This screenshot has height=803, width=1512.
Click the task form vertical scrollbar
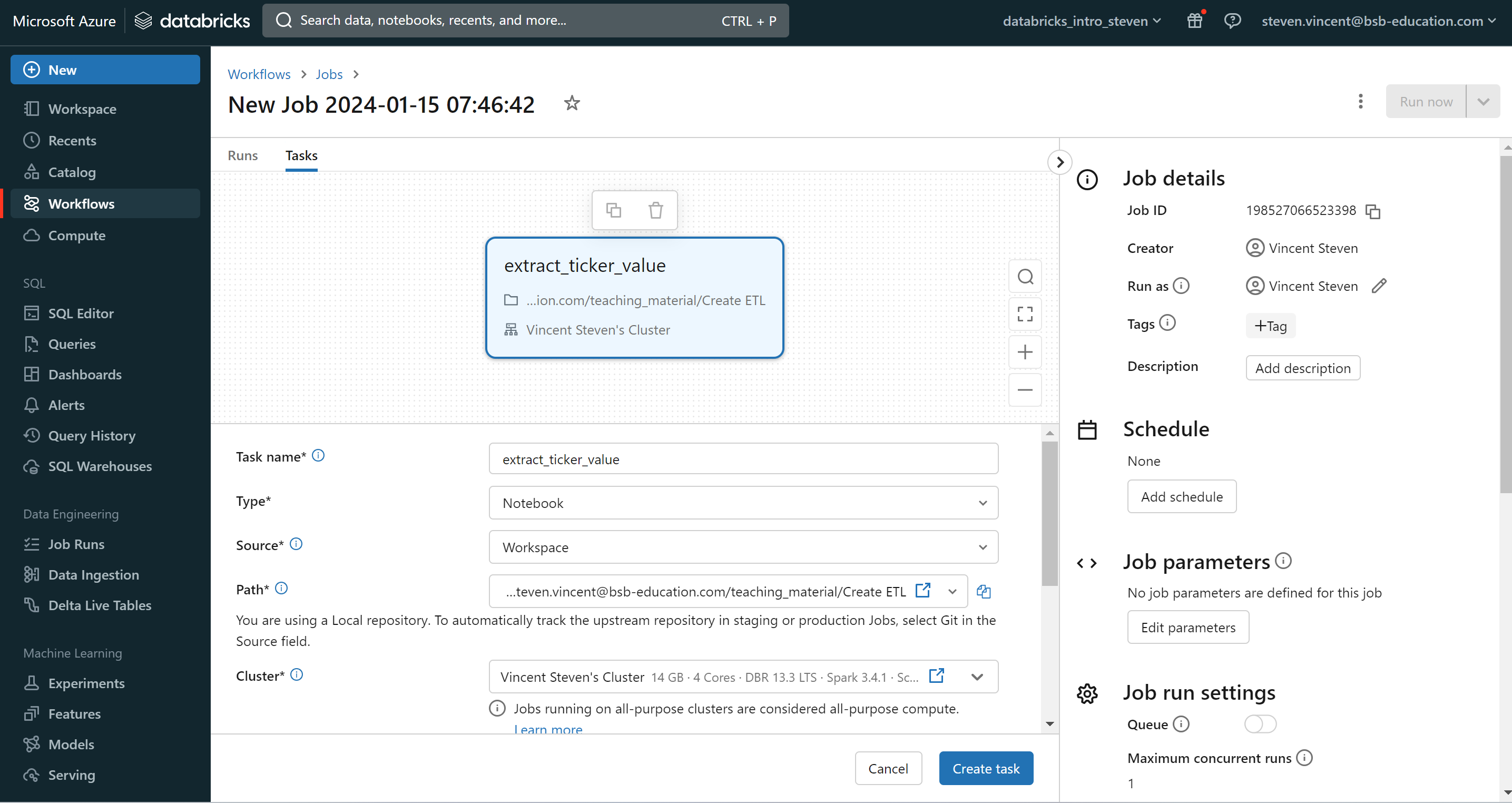point(1049,514)
